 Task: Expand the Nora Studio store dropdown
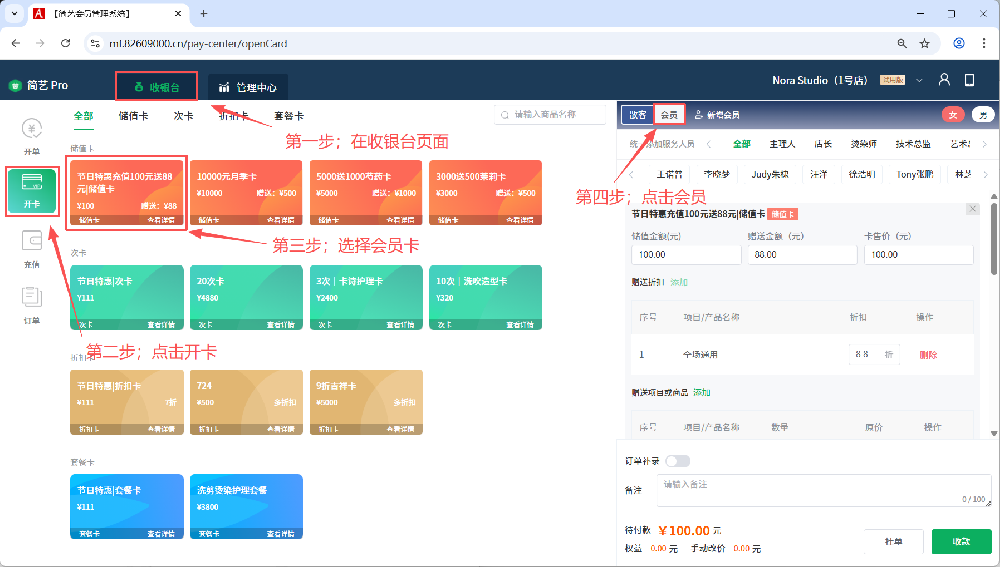(919, 80)
